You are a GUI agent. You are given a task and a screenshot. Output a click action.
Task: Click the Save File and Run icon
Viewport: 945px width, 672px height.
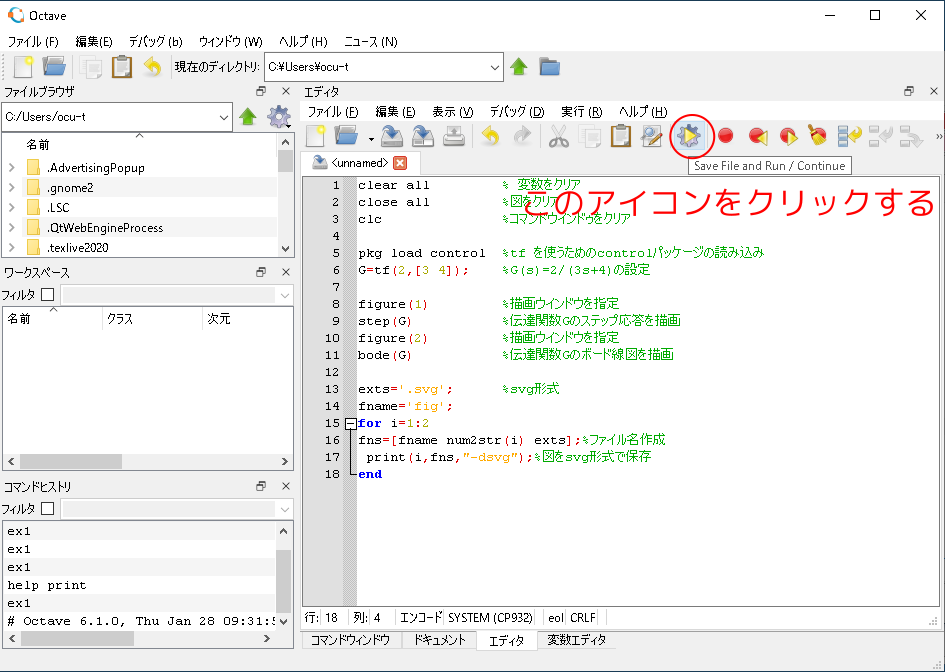(x=689, y=136)
